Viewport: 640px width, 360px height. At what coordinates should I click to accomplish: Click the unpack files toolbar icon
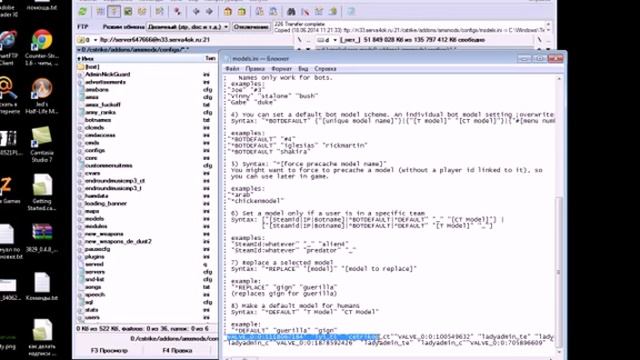pyautogui.click(x=242, y=11)
